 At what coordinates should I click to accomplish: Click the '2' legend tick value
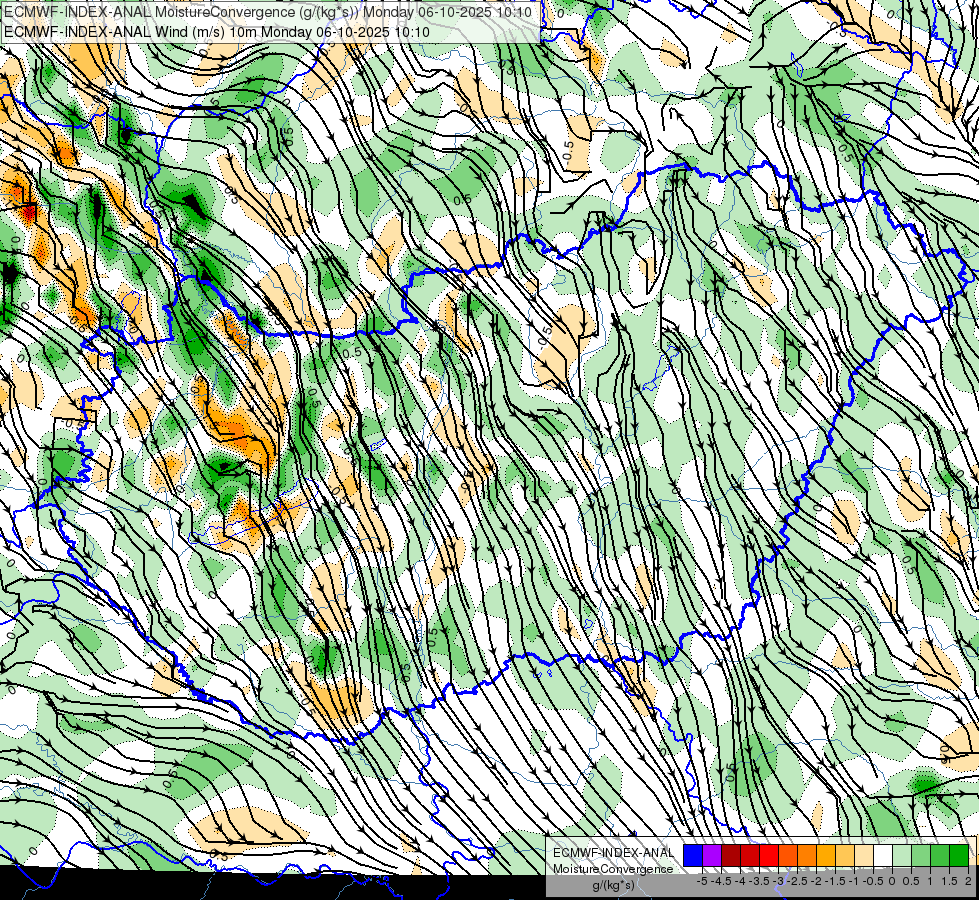coord(968,881)
